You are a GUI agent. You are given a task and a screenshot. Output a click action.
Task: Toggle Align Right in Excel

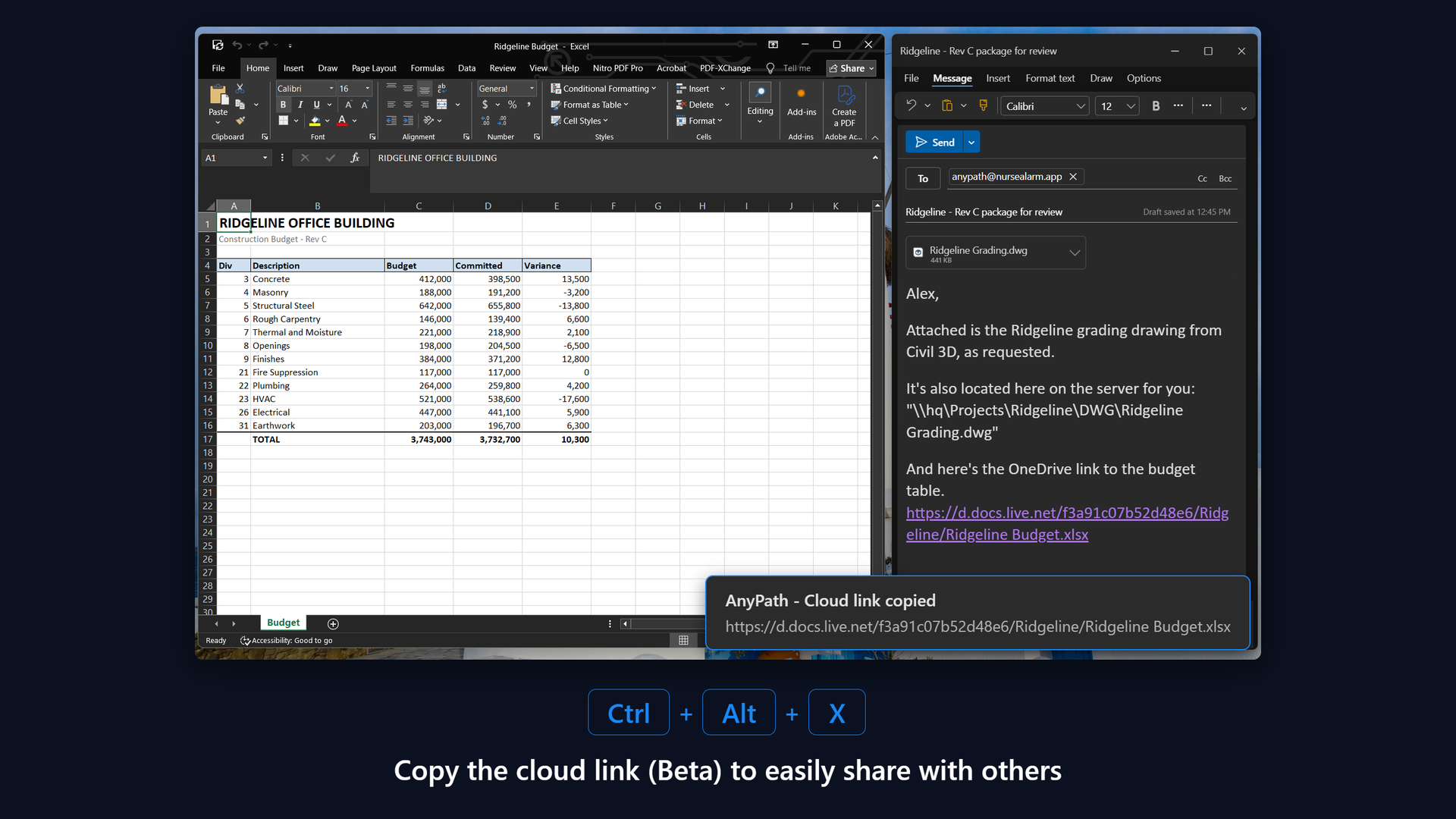point(425,105)
